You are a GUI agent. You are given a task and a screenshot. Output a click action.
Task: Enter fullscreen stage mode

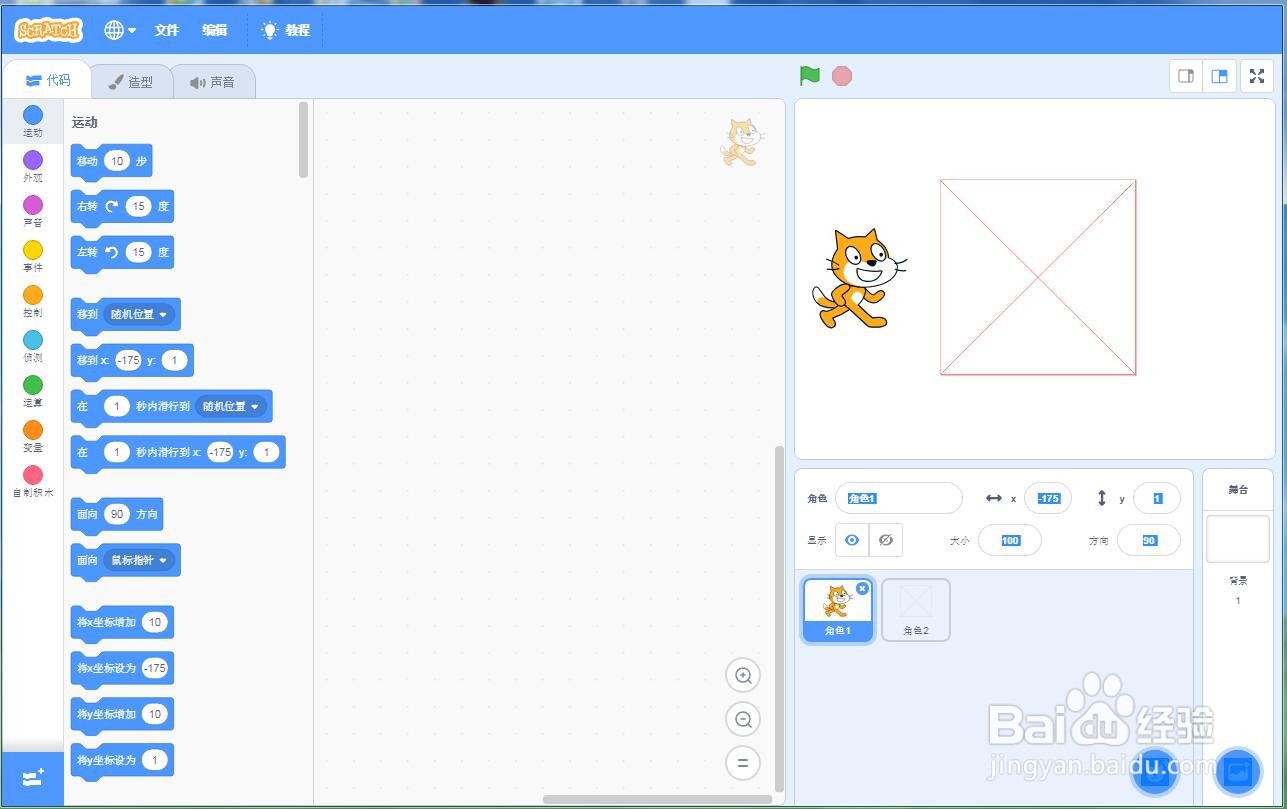tap(1257, 76)
